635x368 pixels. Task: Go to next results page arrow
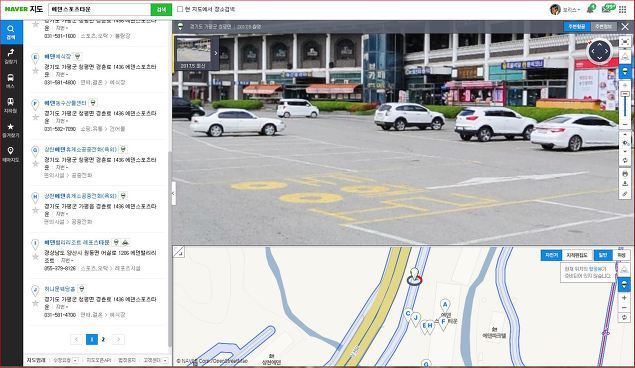click(118, 339)
